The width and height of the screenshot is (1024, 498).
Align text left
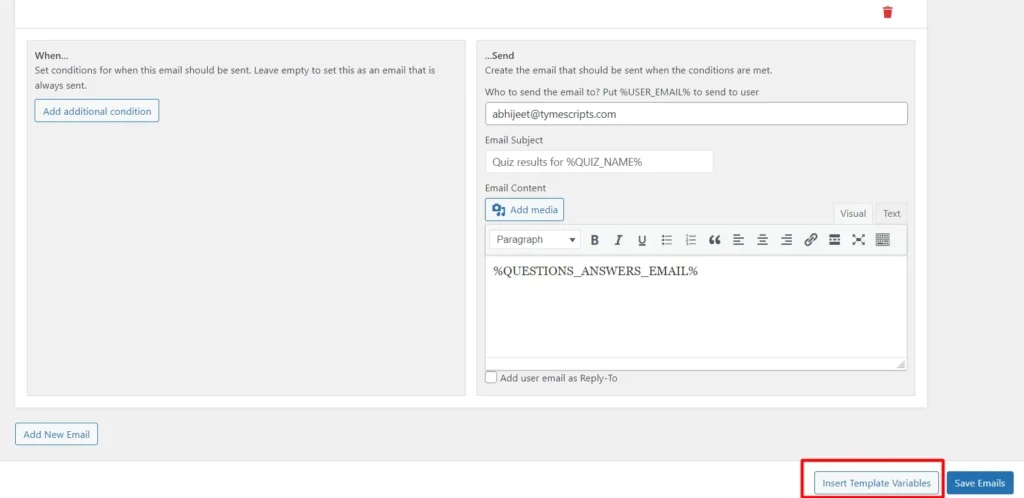[739, 240]
